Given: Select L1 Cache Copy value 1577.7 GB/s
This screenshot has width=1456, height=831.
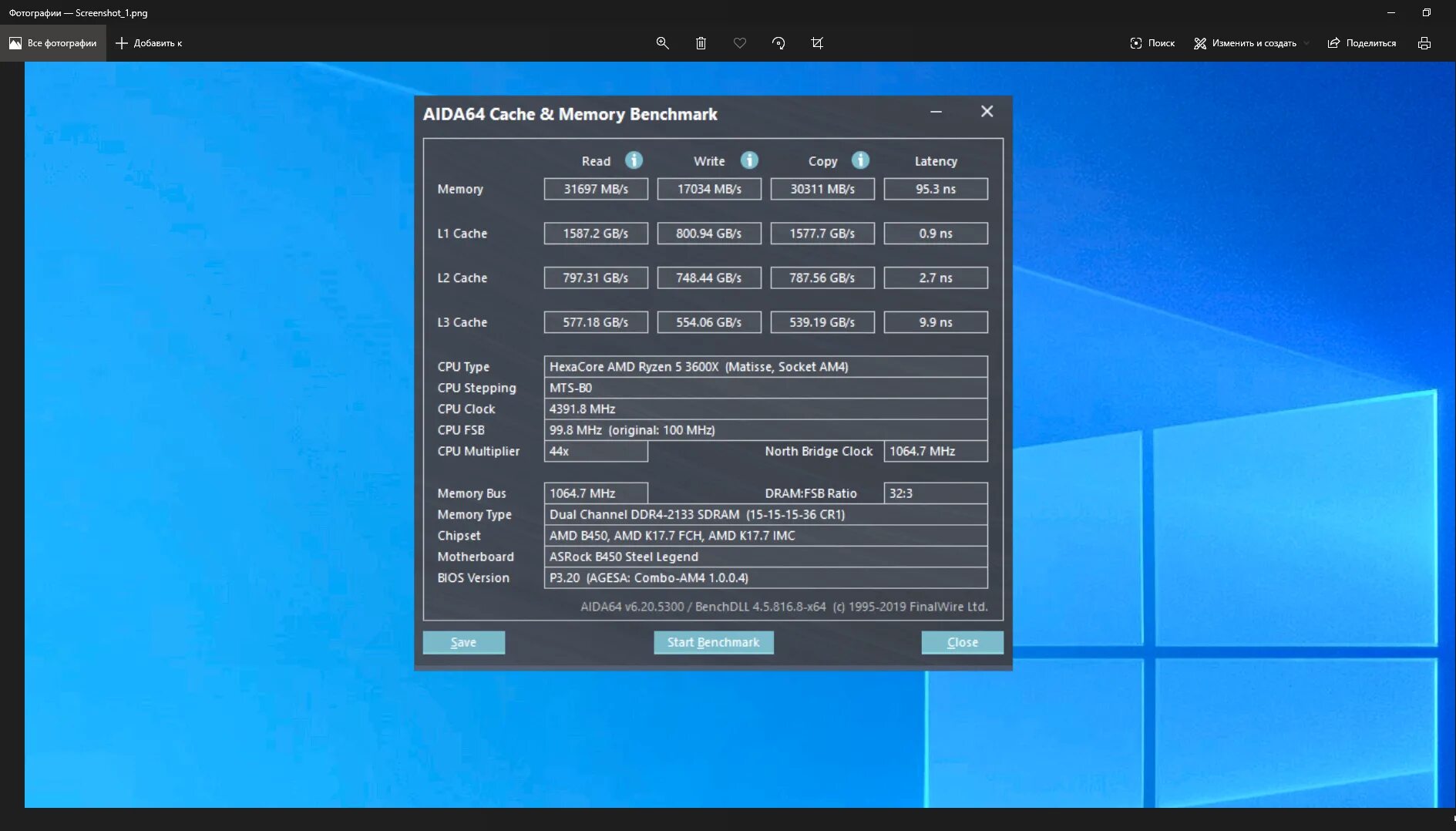Looking at the screenshot, I should (x=822, y=234).
